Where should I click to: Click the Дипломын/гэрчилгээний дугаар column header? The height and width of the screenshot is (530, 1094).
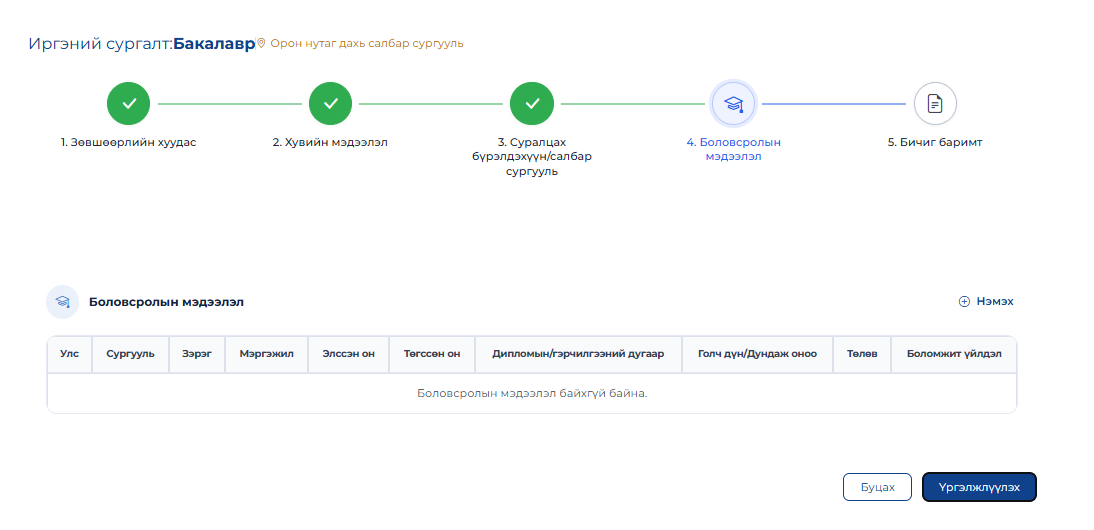coord(578,354)
